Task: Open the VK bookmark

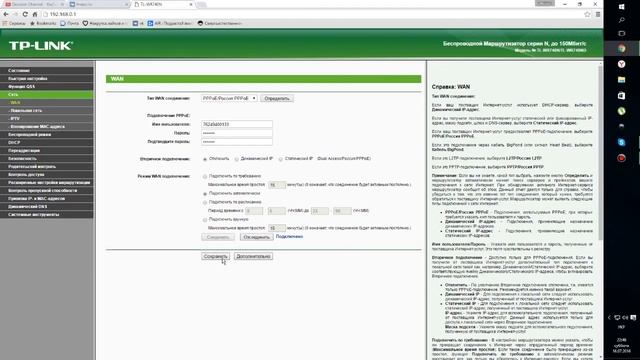Action: (x=138, y=23)
